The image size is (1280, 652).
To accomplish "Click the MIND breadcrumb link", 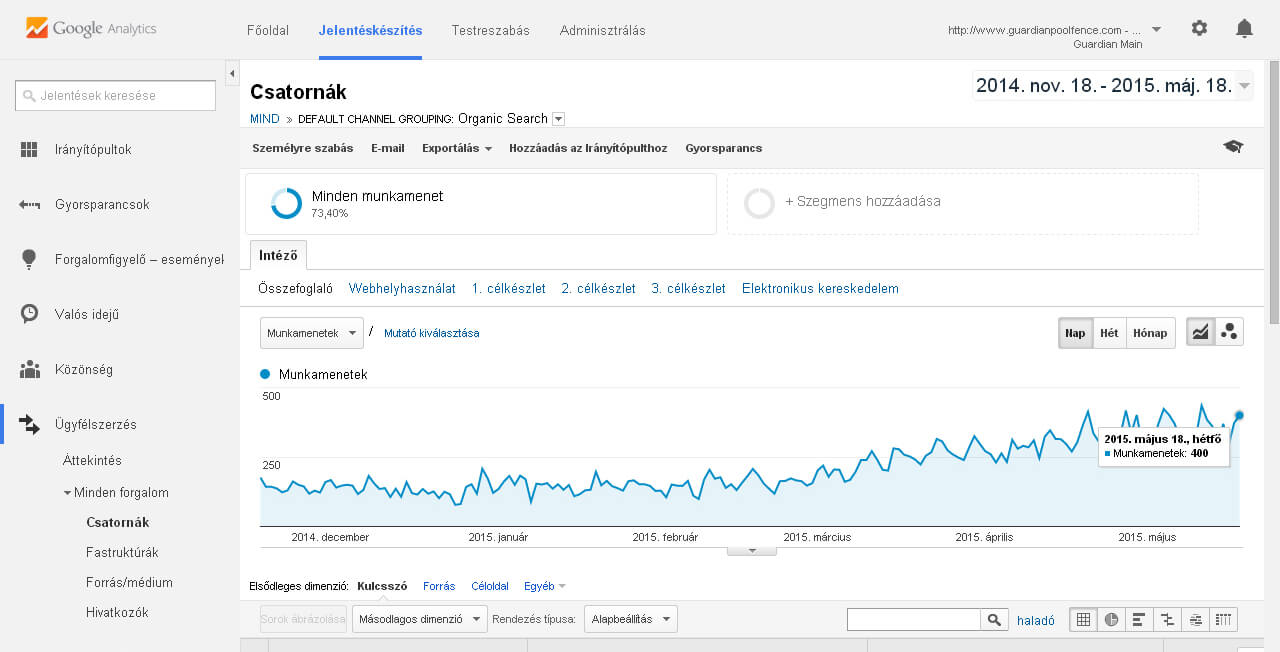I will click(265, 119).
